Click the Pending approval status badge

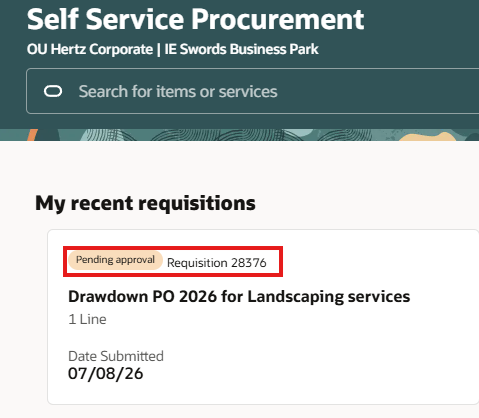[x=115, y=260]
